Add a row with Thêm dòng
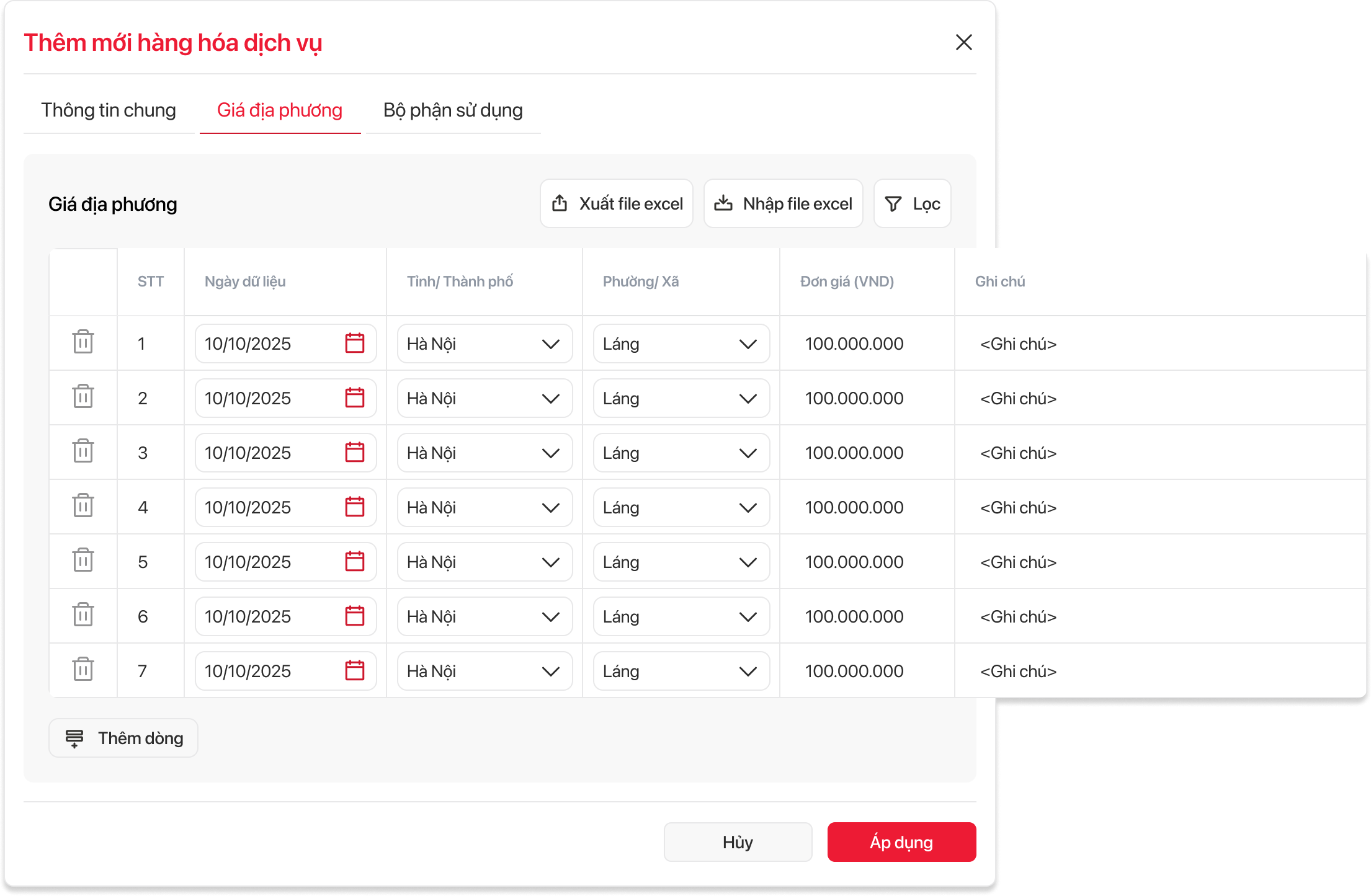1371x896 pixels. (x=123, y=738)
